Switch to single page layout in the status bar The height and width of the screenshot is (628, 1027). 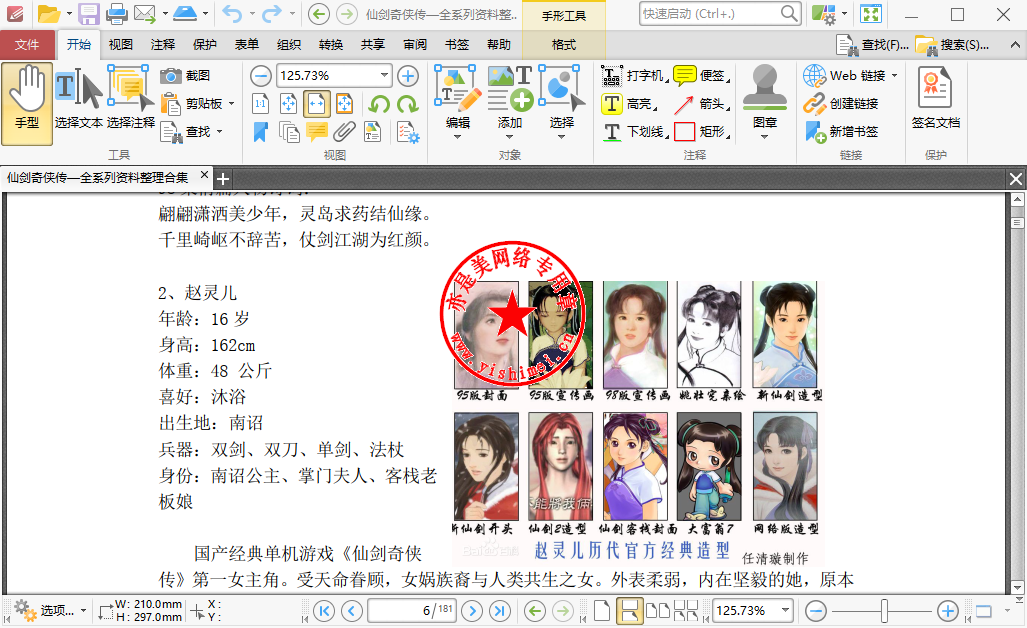(x=602, y=611)
